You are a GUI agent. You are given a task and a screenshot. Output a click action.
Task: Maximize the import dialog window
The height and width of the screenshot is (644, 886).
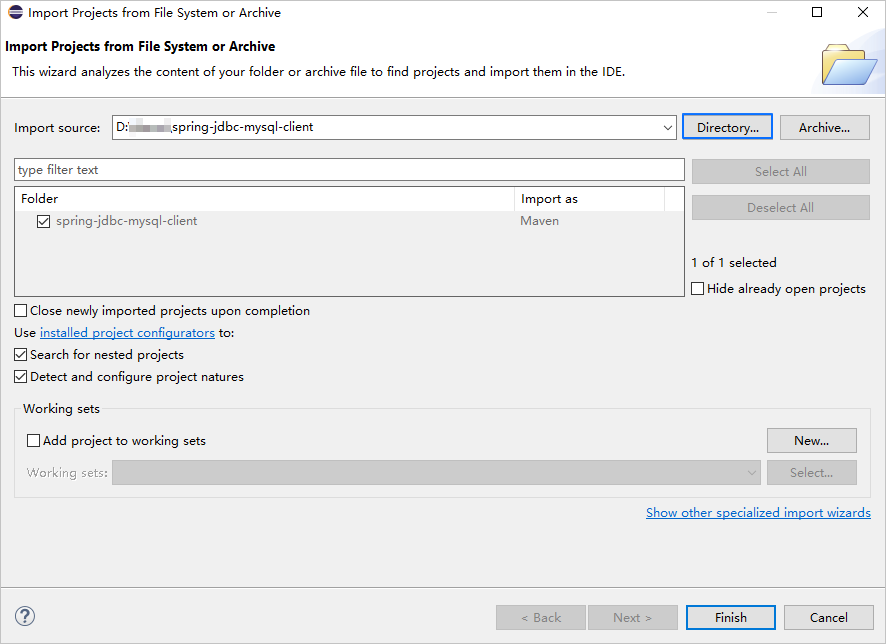[x=817, y=13]
